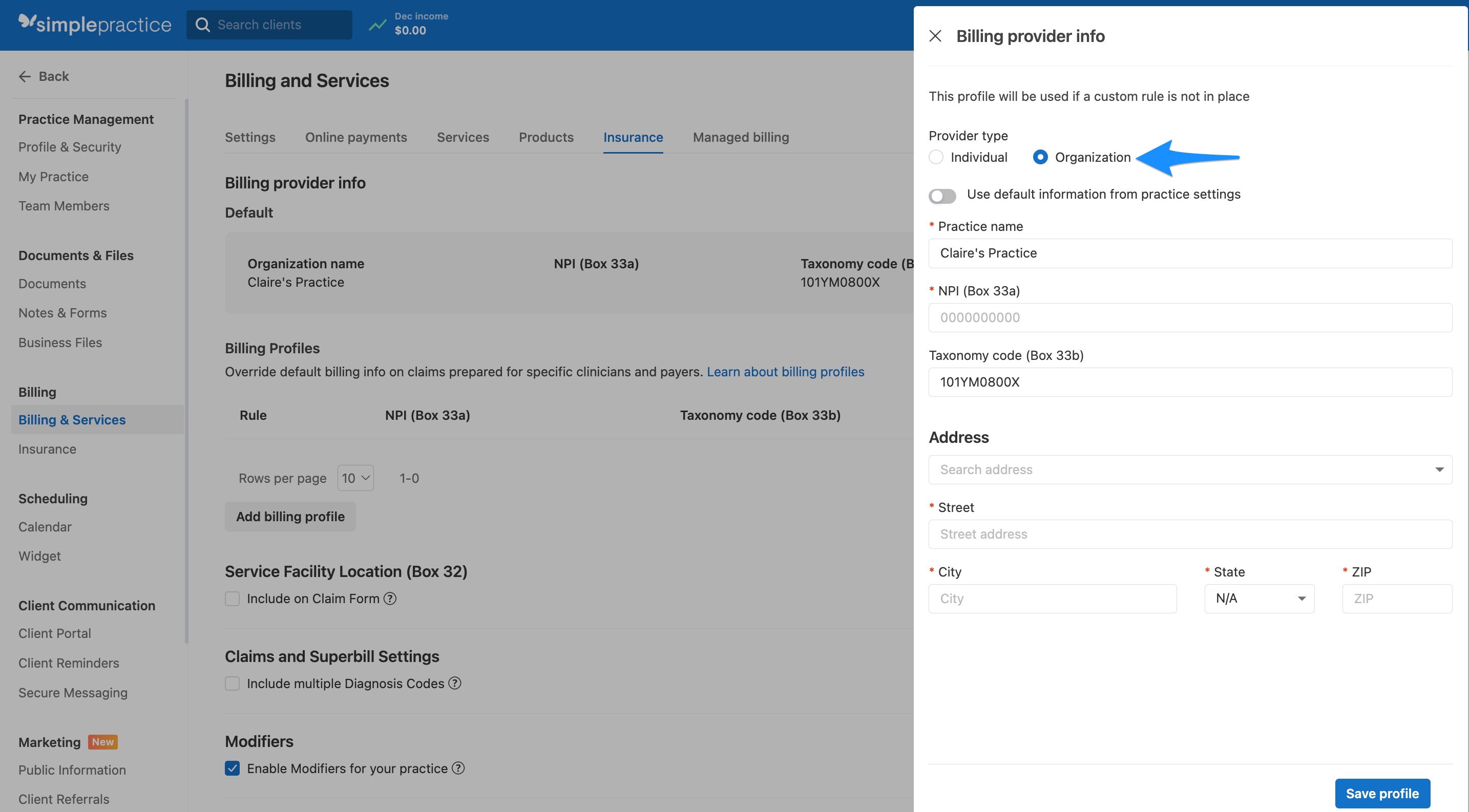
Task: Enable the Use default information from practice settings toggle
Action: point(942,196)
